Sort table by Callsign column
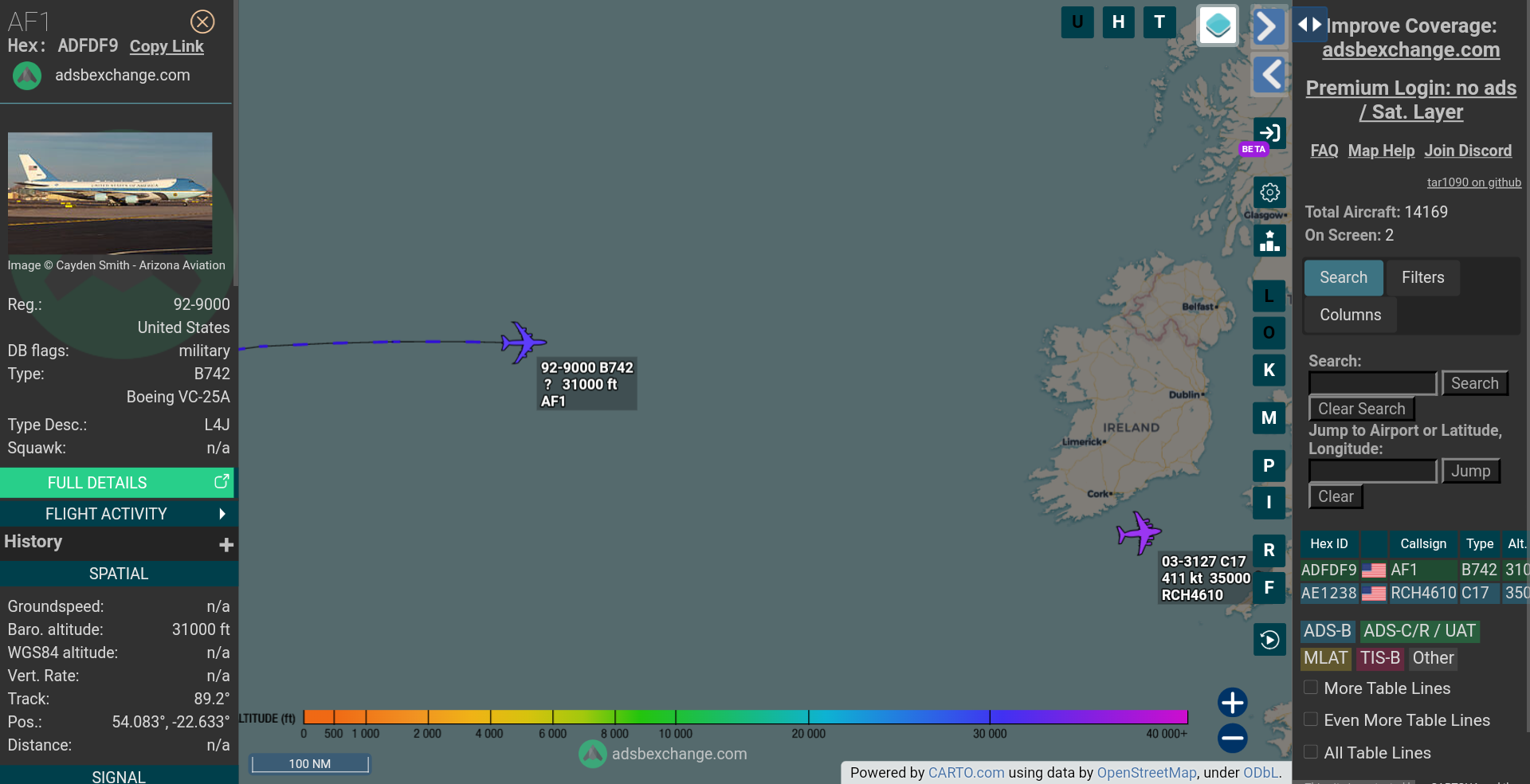The height and width of the screenshot is (784, 1530). 1423,543
